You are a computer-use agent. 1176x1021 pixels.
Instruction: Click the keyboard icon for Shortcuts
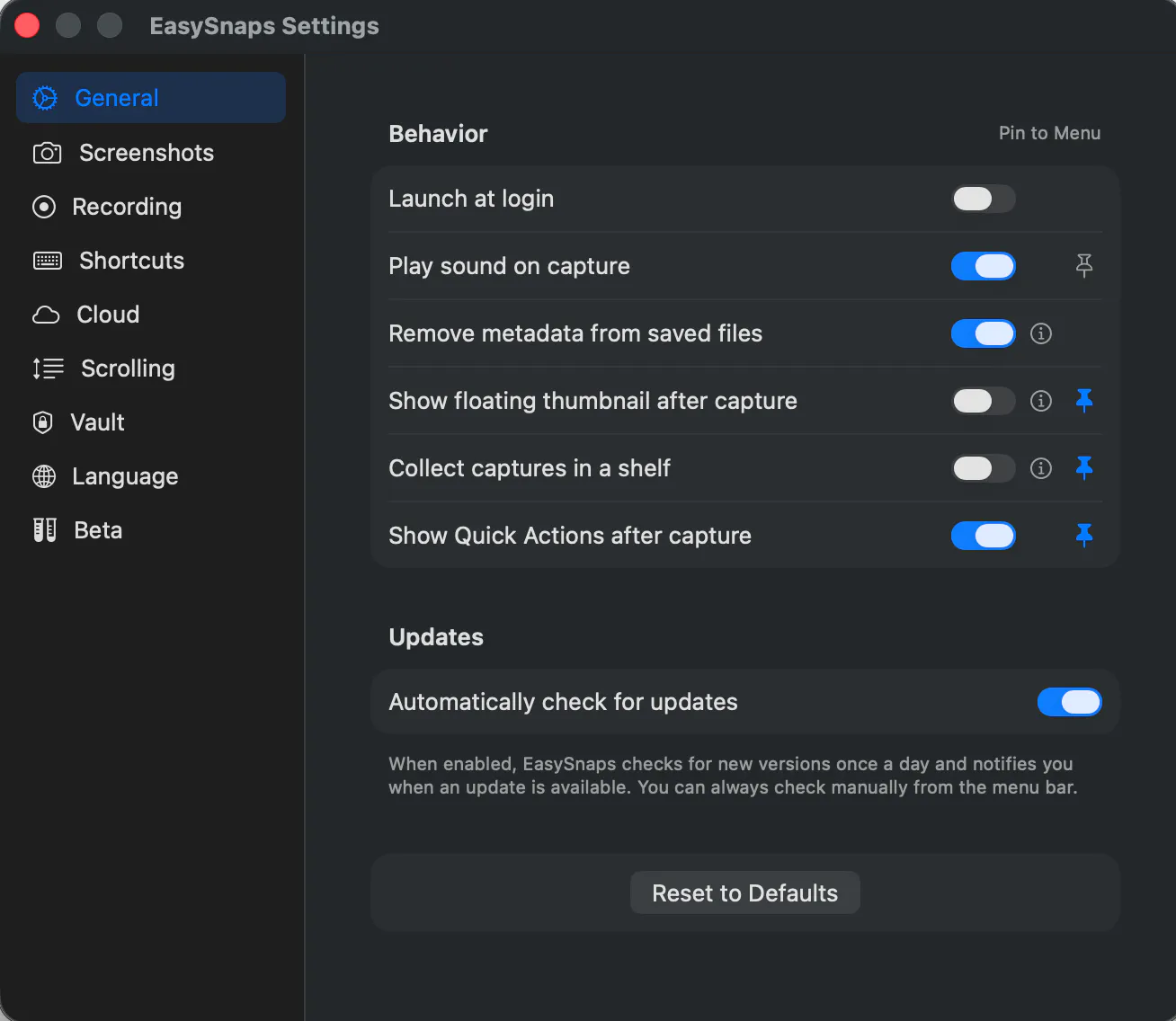coord(47,261)
